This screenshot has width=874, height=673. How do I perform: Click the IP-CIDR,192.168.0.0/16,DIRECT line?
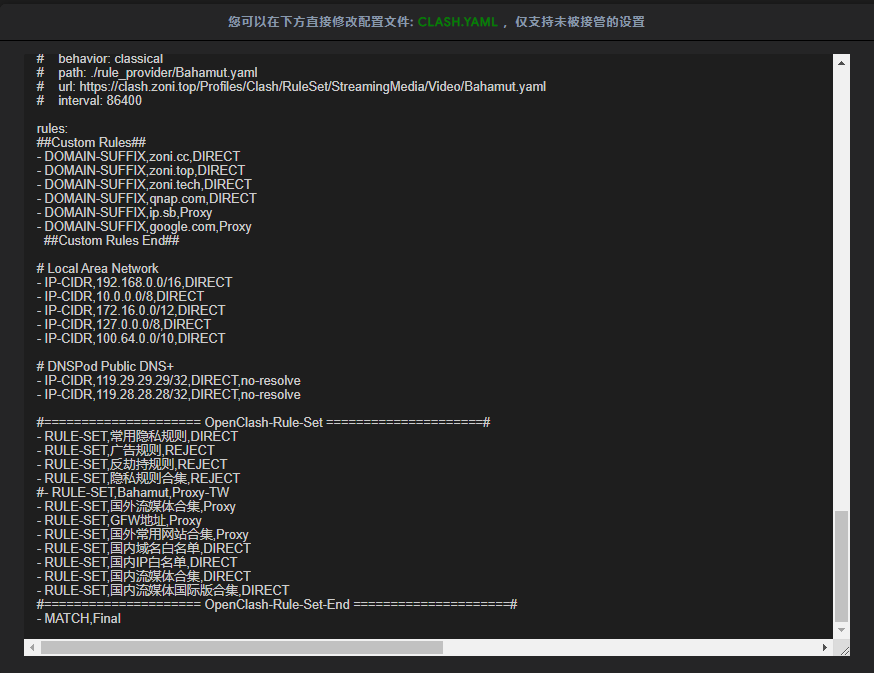[134, 282]
